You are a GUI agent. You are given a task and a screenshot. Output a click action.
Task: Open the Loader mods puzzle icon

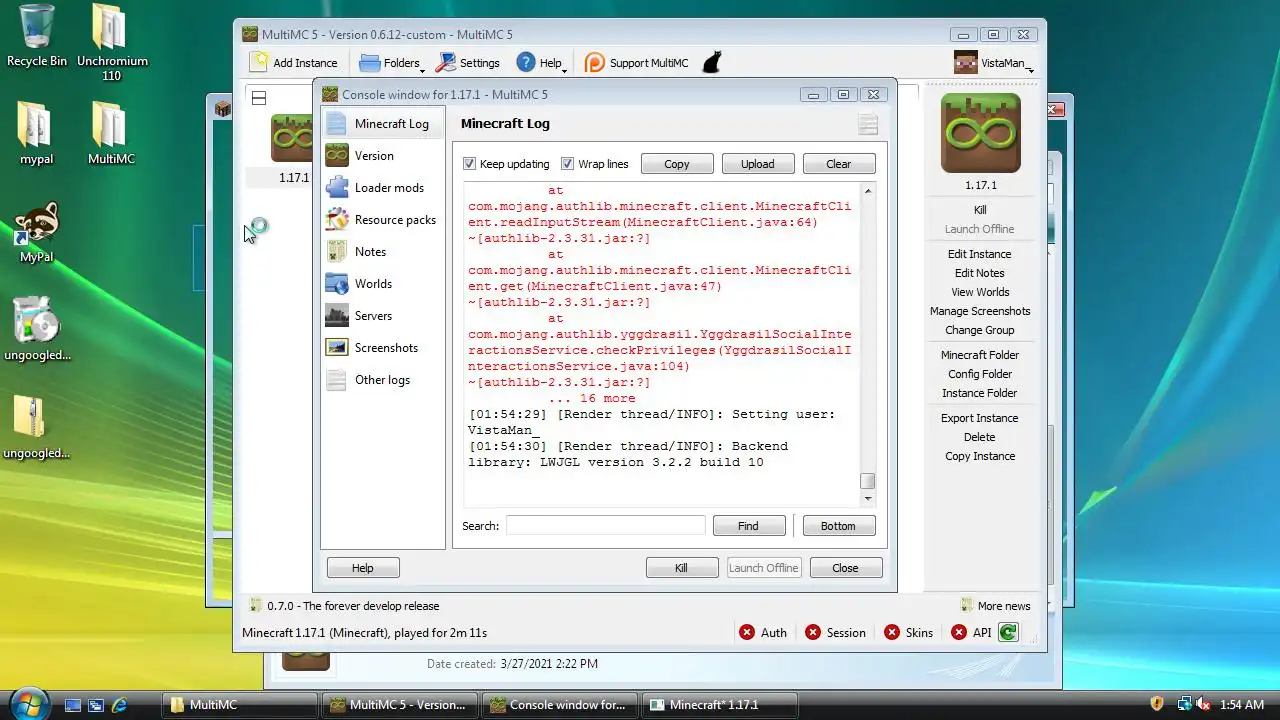pyautogui.click(x=337, y=188)
